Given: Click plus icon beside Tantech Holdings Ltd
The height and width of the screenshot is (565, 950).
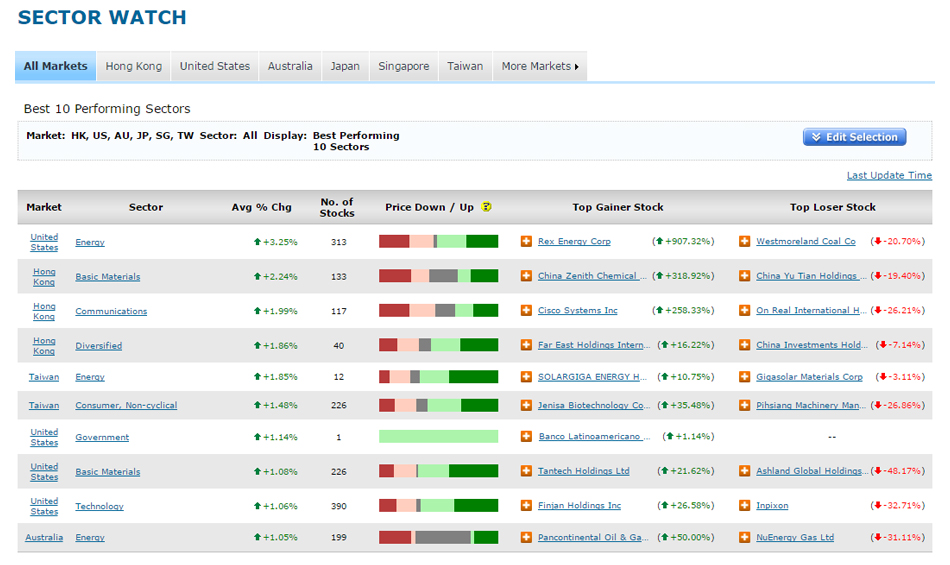Looking at the screenshot, I should (526, 471).
